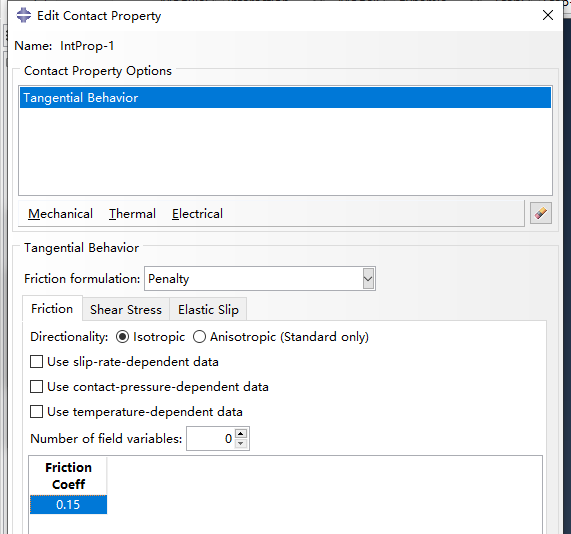The width and height of the screenshot is (571, 534).
Task: Open the Mechanical menu
Action: tap(60, 214)
